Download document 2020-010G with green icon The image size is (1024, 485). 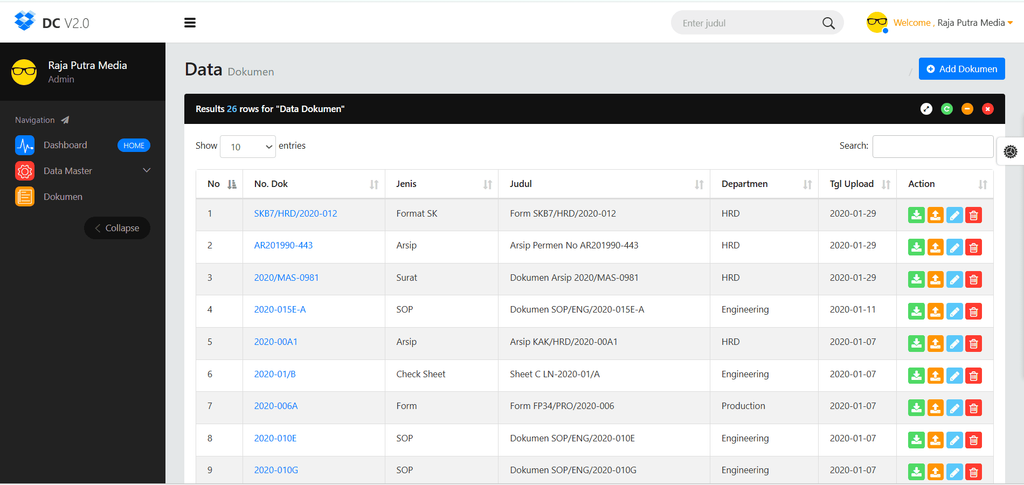pos(916,472)
